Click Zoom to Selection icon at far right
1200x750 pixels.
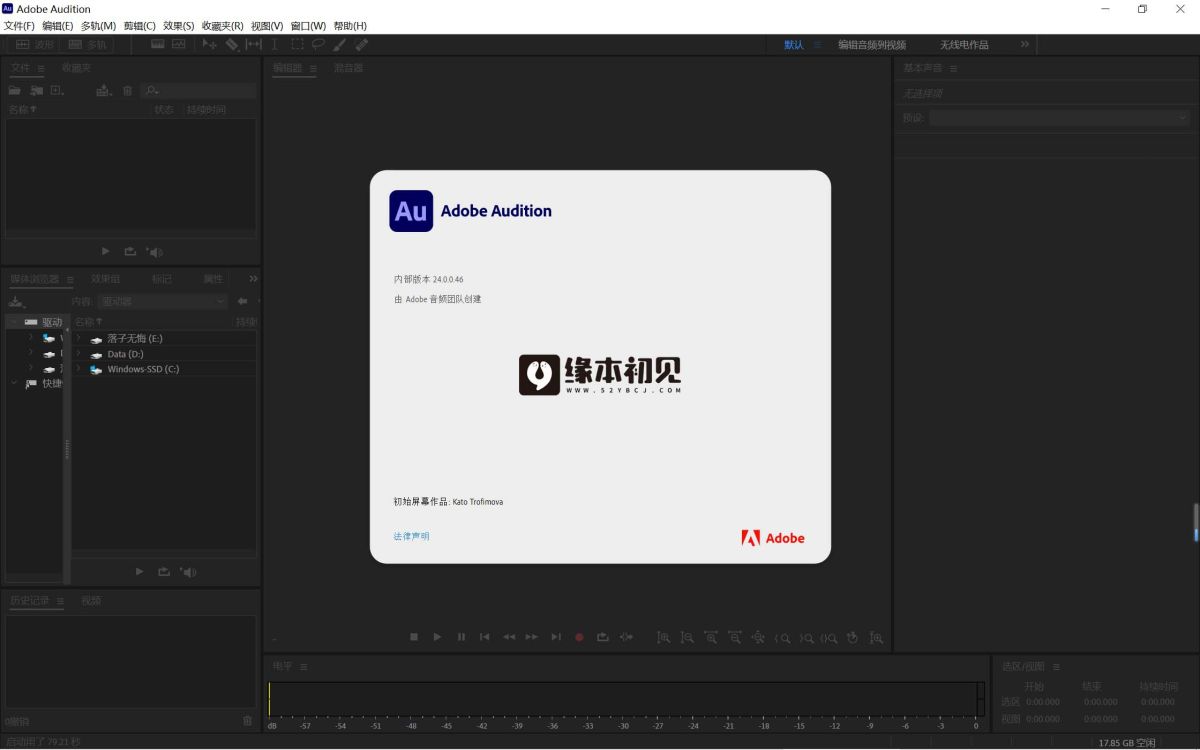pyautogui.click(x=876, y=637)
